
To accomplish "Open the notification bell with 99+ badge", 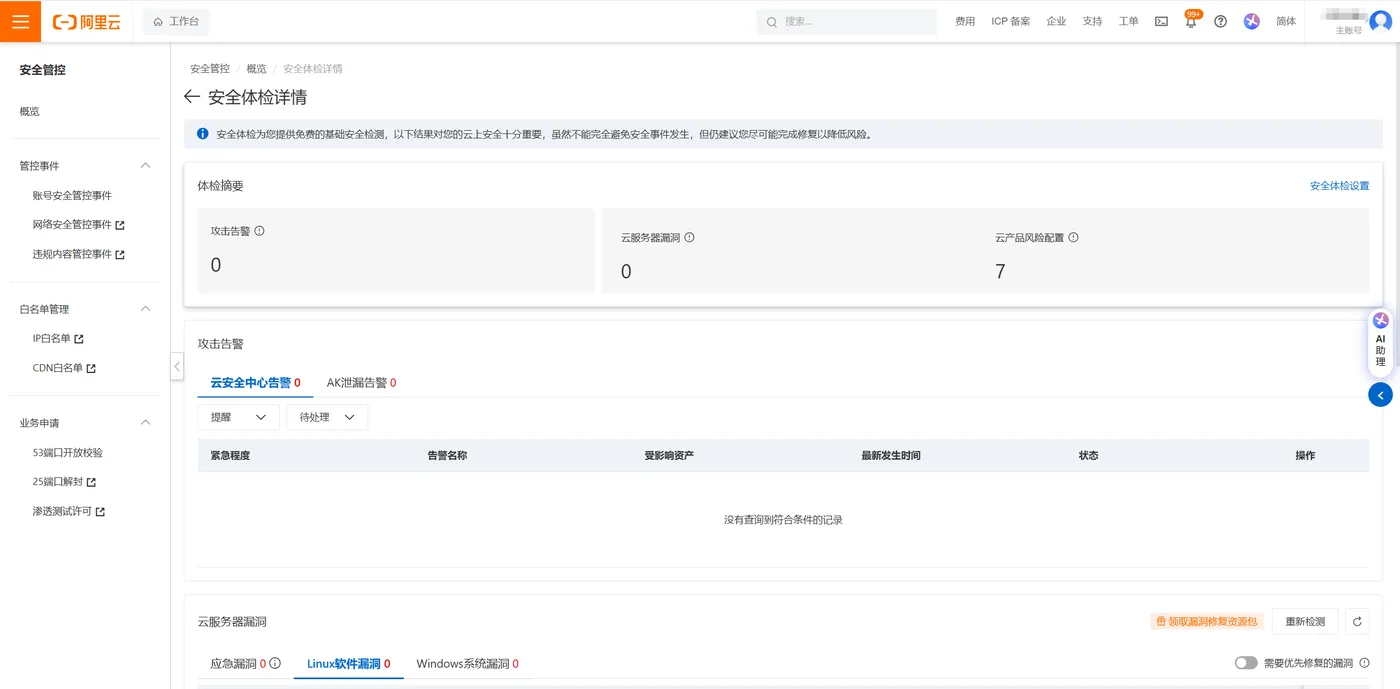I will pos(1191,20).
